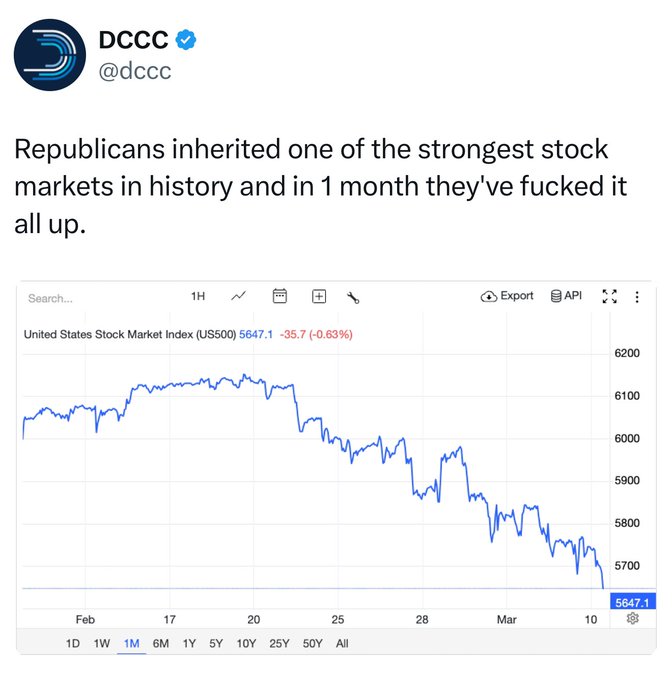This screenshot has height=680, width=672.
Task: Click the add indicator plus icon
Action: coord(319,296)
